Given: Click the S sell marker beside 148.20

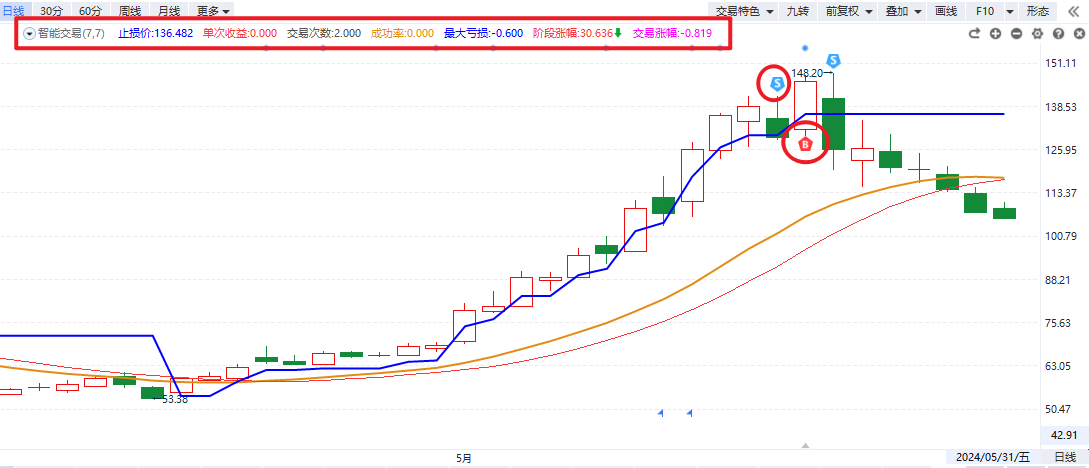Looking at the screenshot, I should (833, 62).
